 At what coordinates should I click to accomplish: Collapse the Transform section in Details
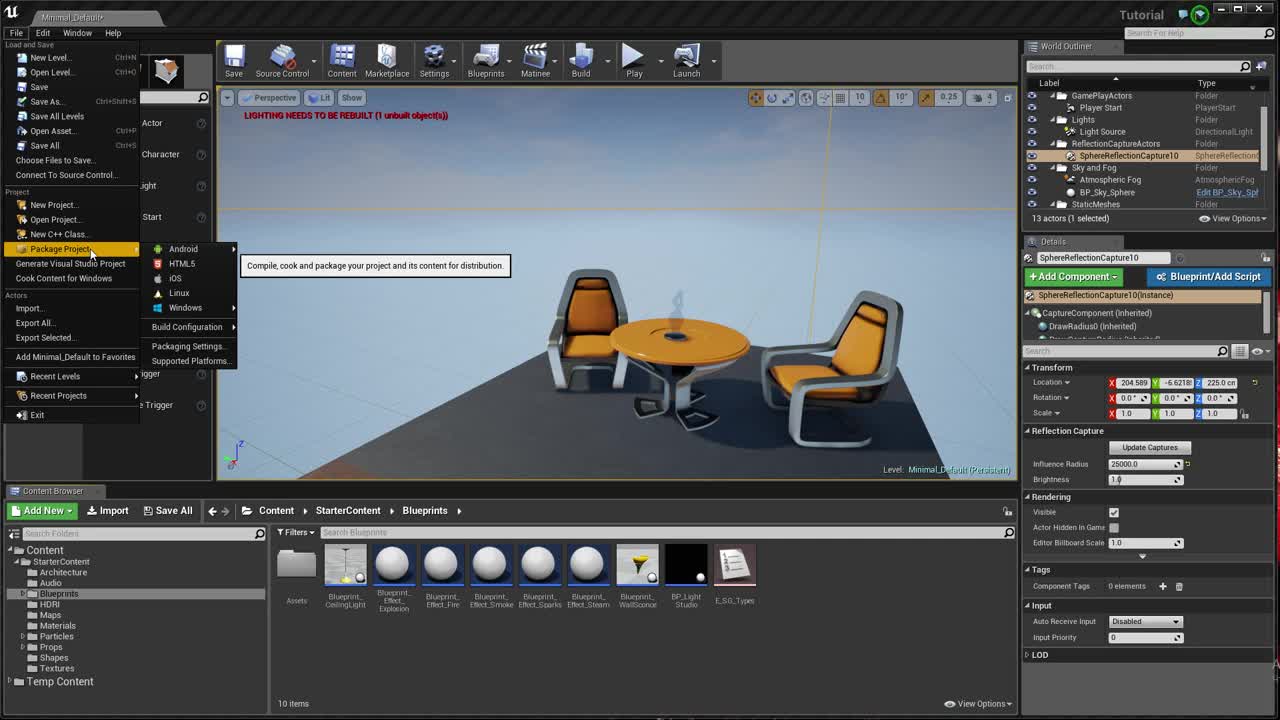pos(1027,368)
